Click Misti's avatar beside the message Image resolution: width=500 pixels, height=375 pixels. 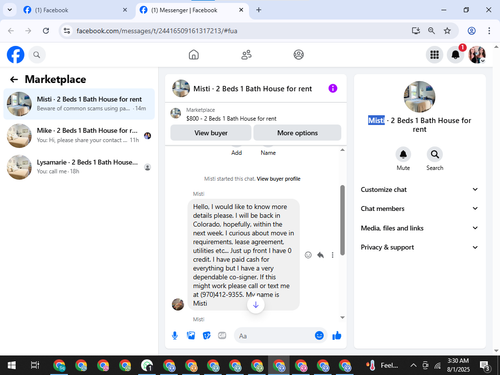click(178, 304)
